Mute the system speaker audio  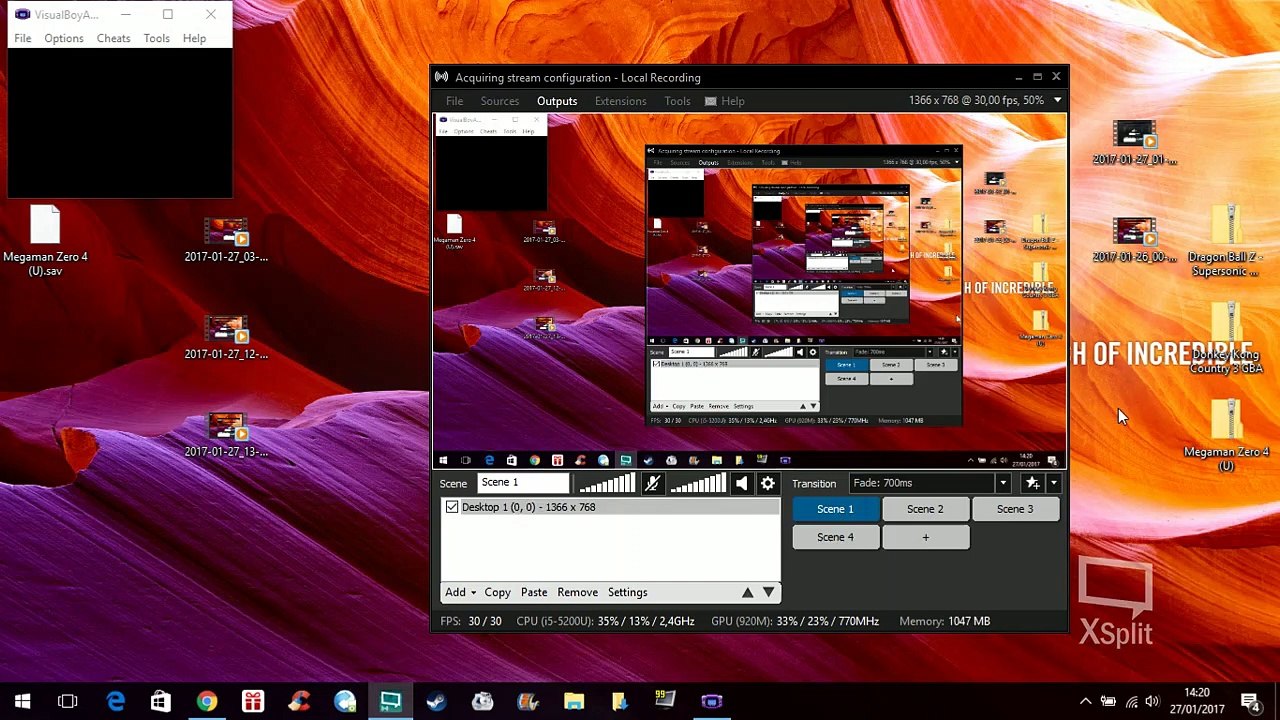pyautogui.click(x=741, y=484)
